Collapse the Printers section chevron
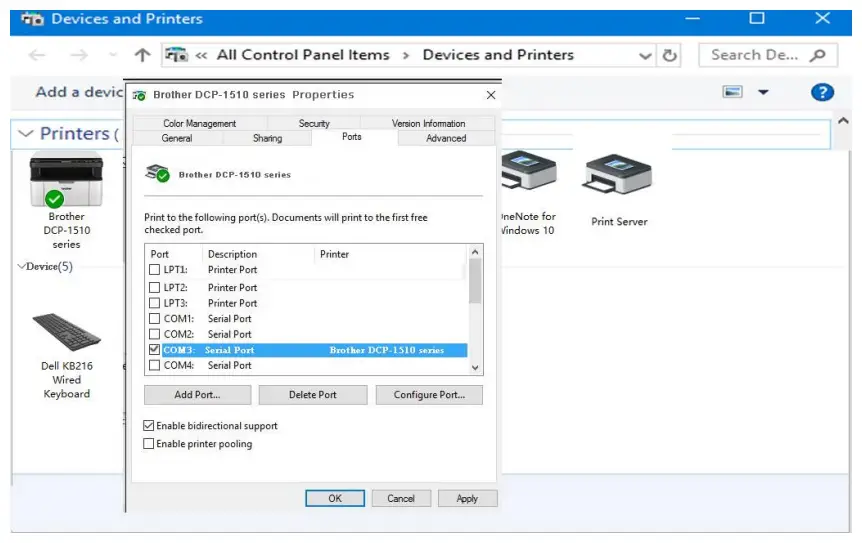 (26, 134)
